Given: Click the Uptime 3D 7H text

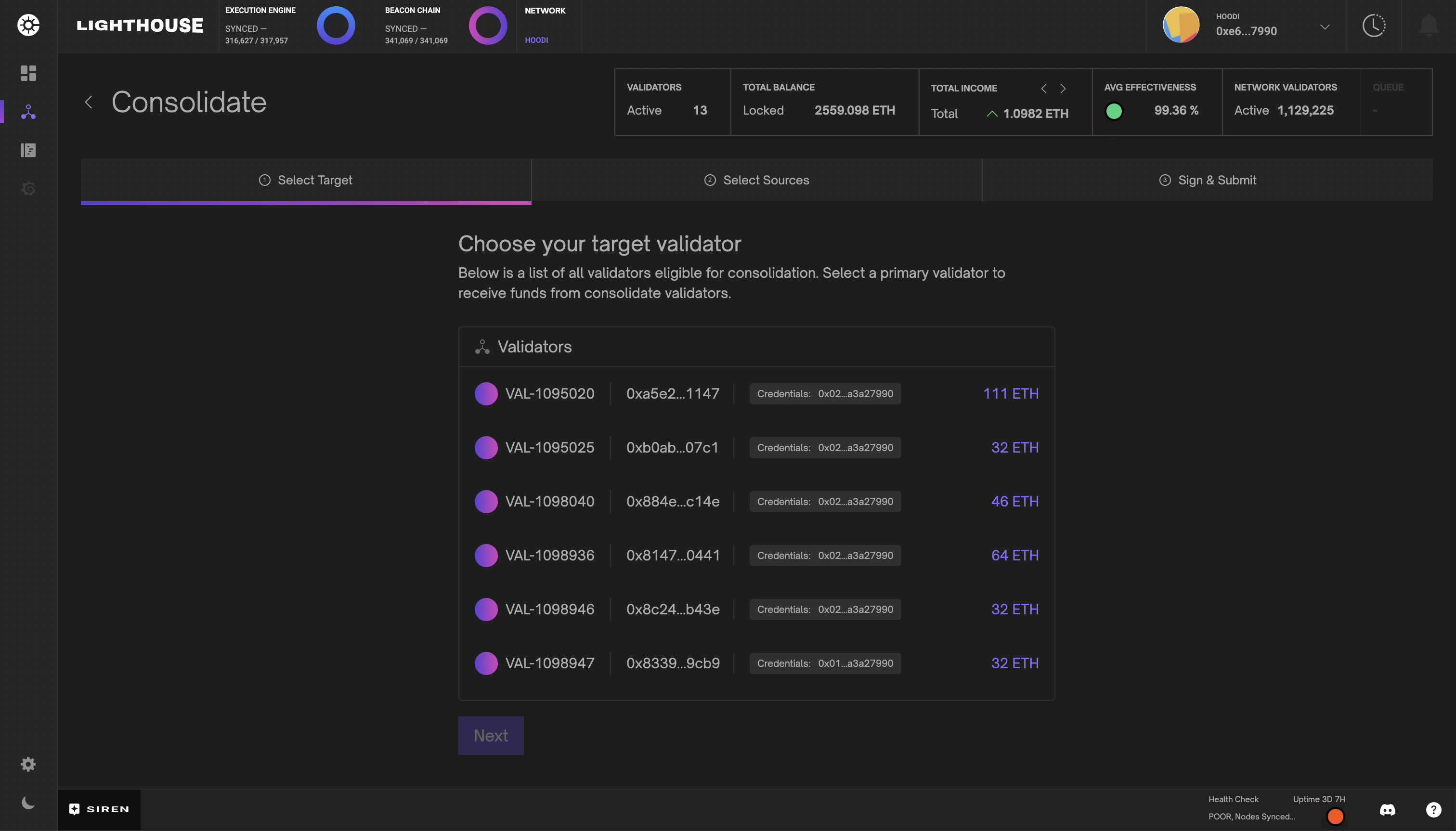Looking at the screenshot, I should [x=1318, y=799].
